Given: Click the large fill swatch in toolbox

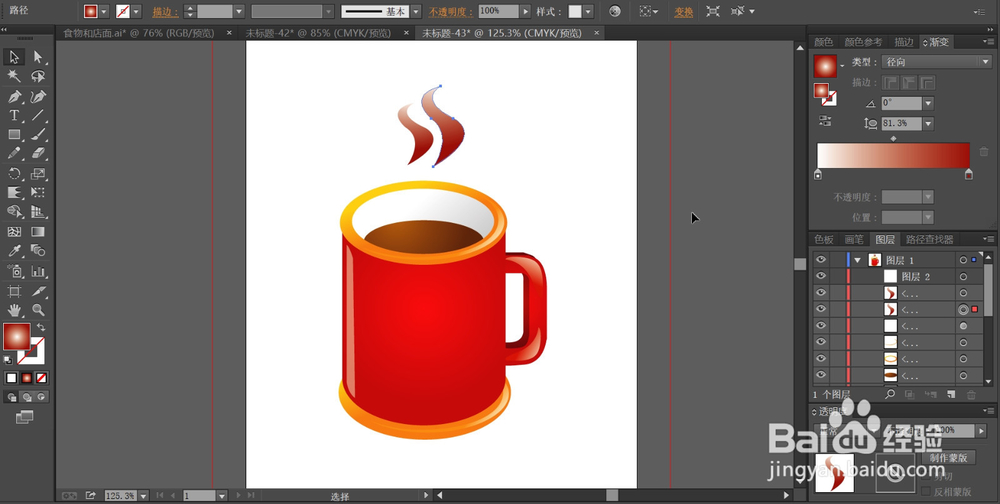Looking at the screenshot, I should coord(17,337).
